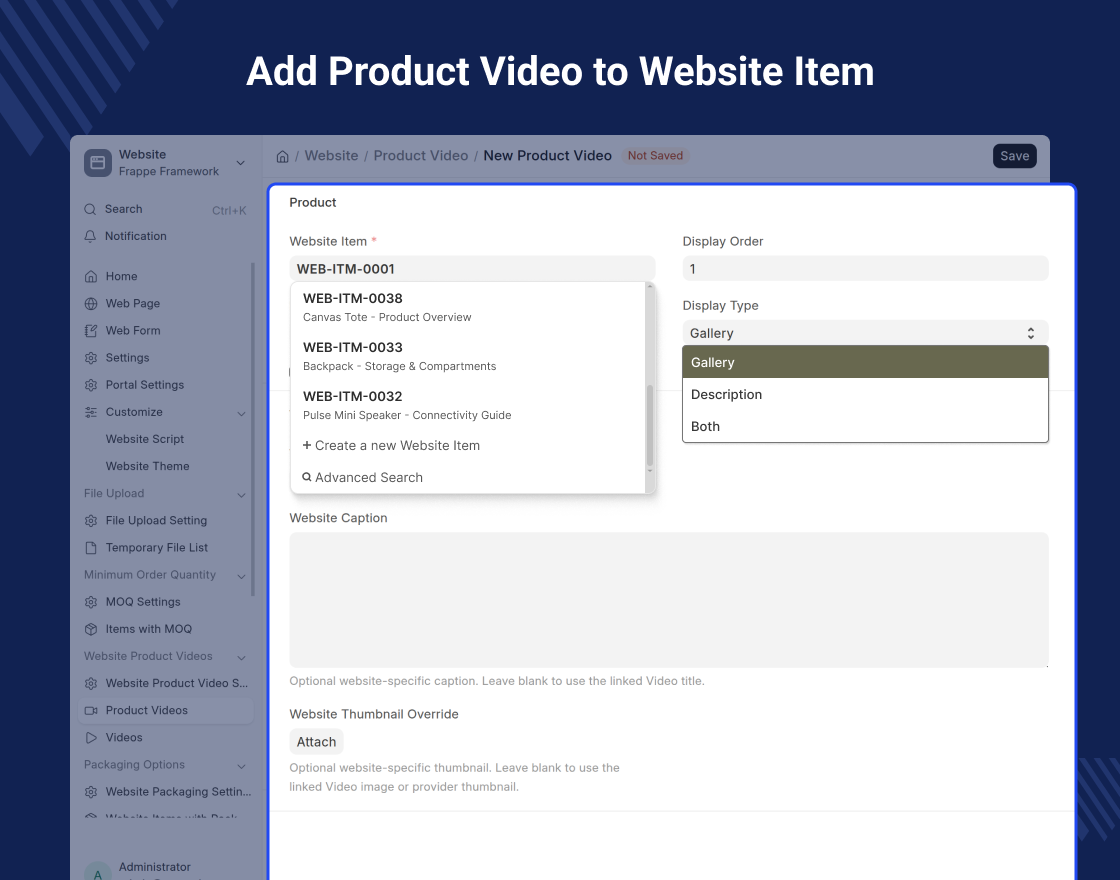The width and height of the screenshot is (1120, 880).
Task: Go to Product Video breadcrumb link
Action: coord(421,156)
